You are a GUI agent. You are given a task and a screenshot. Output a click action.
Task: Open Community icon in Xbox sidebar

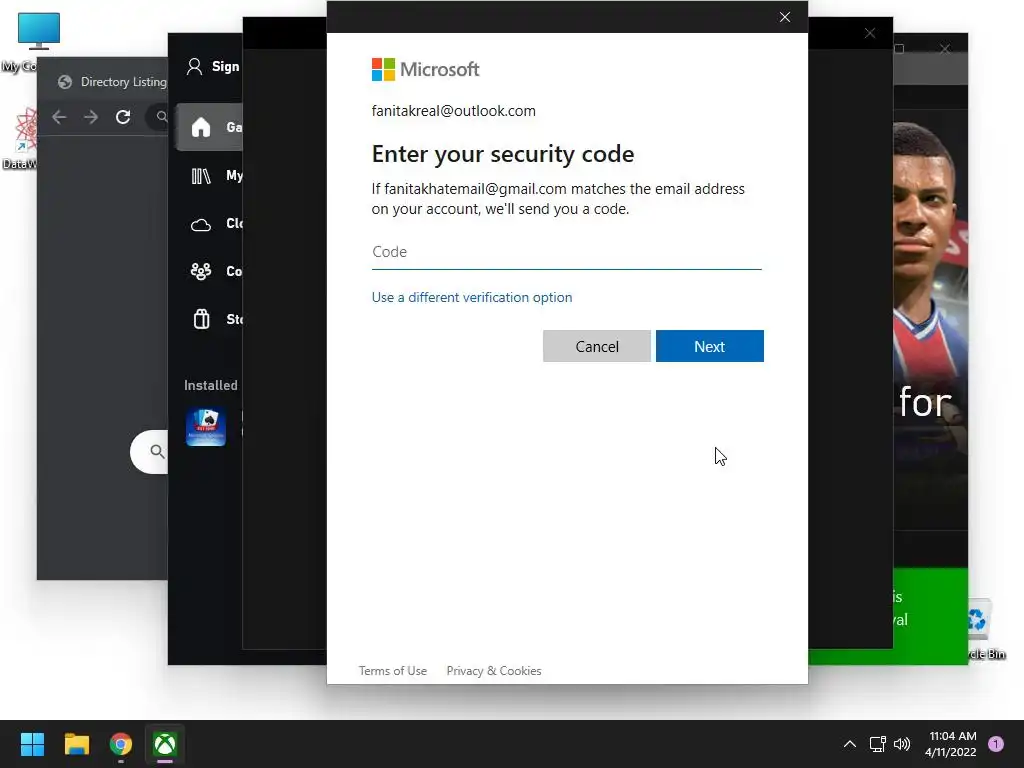tap(200, 271)
